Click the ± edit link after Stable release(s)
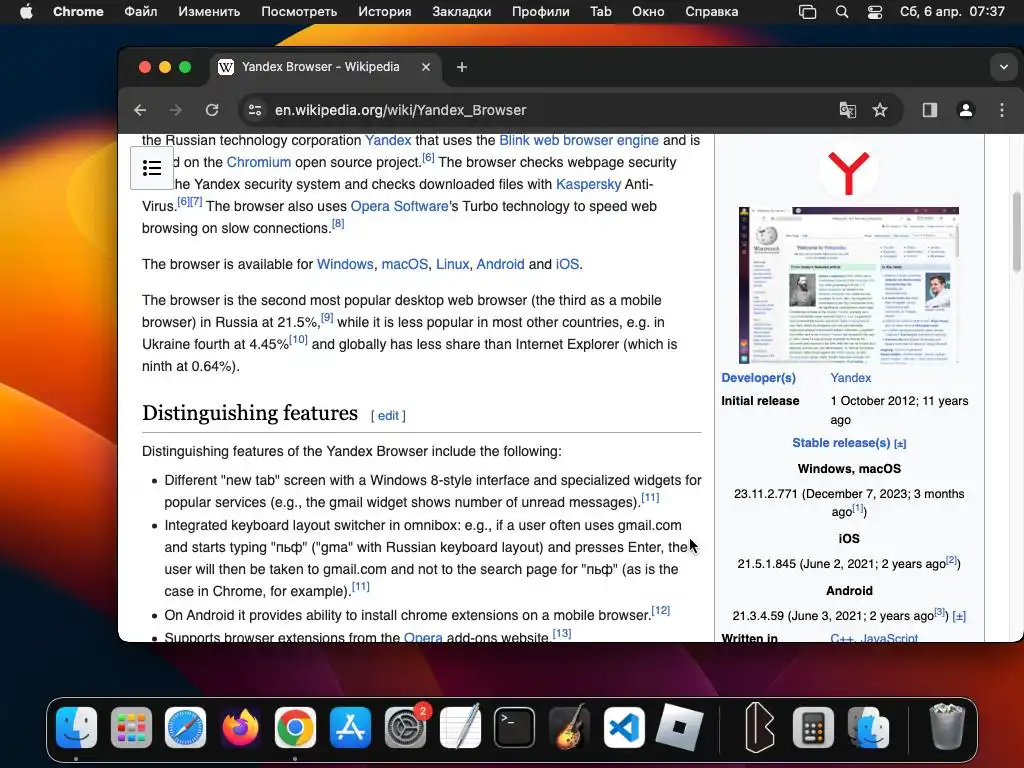Screen dimensions: 1024x768 (x=900, y=443)
